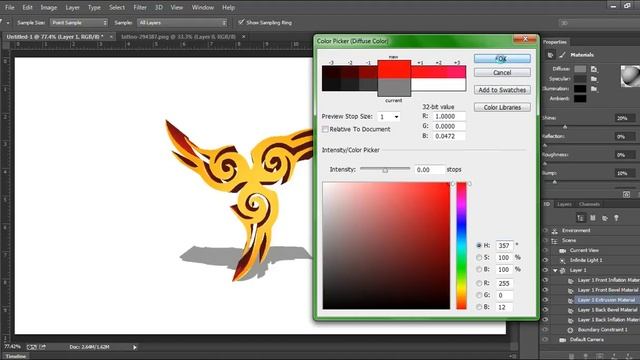Click the Shine slider handle
Viewport: 640px width, 360px height.
pyautogui.click(x=565, y=127)
